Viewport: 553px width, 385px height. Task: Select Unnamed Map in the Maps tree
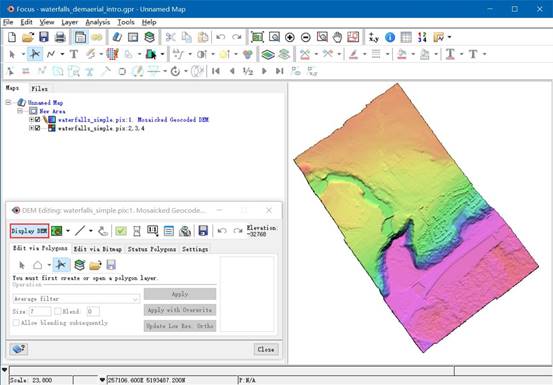[45, 103]
